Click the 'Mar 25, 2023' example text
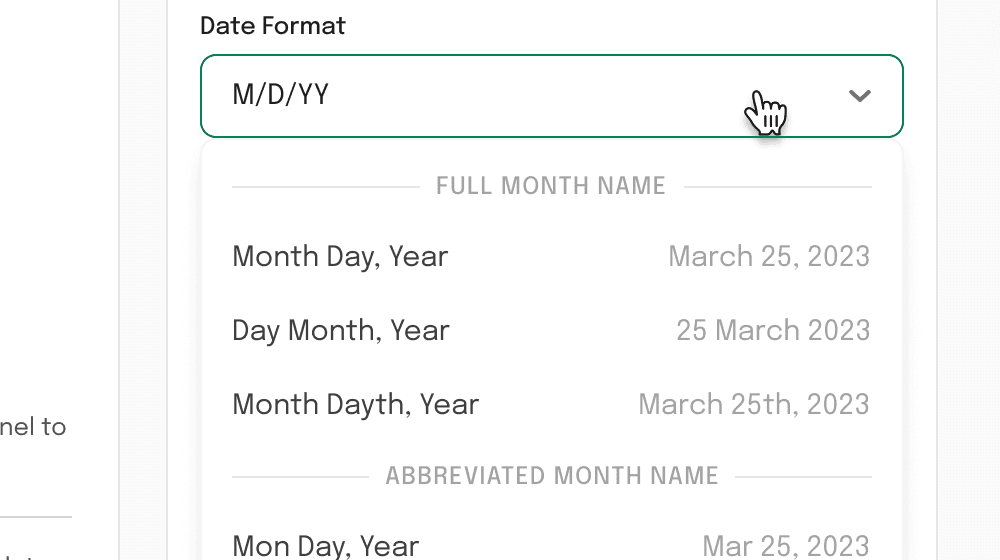The image size is (1000, 560). click(786, 546)
